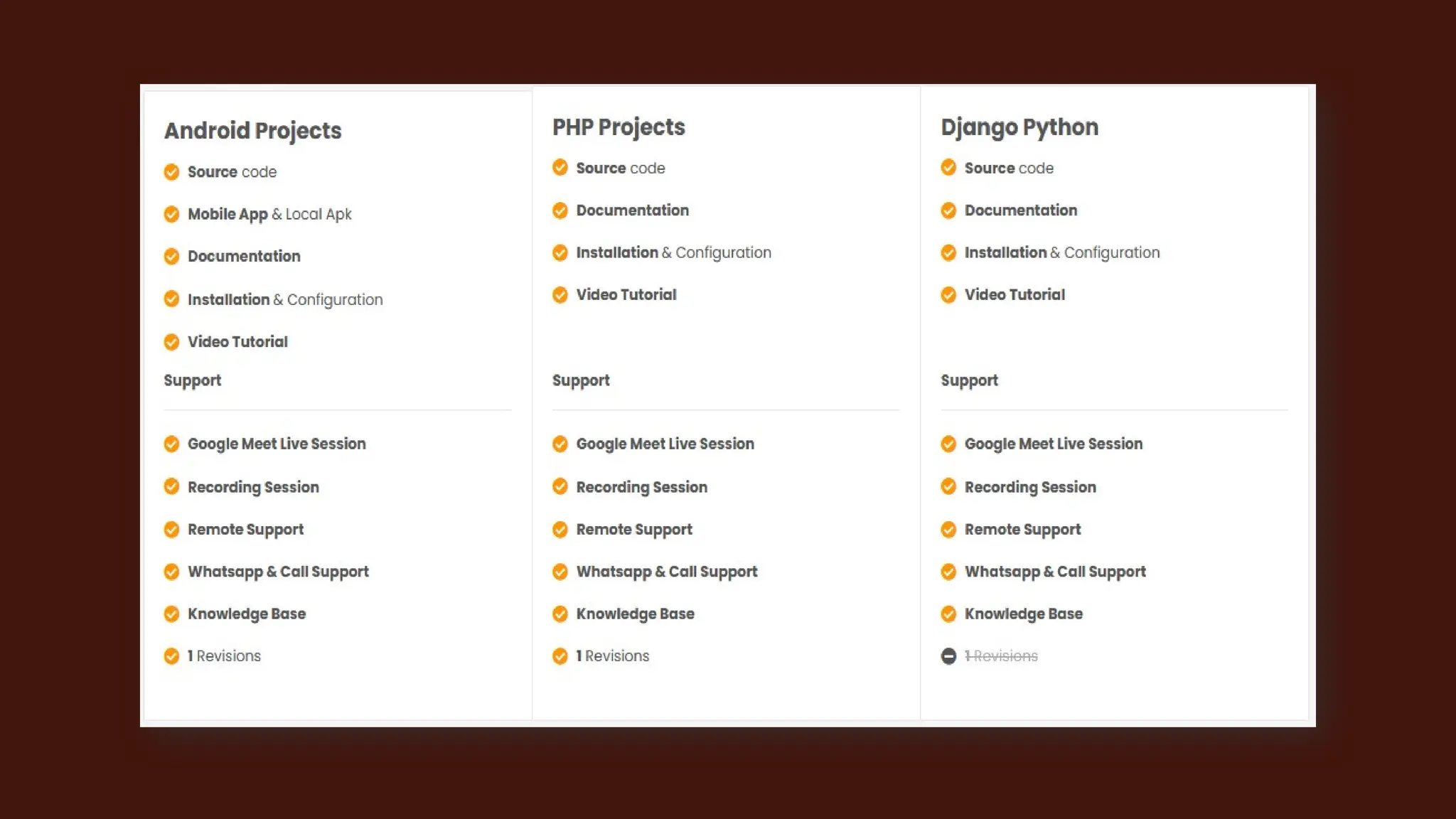The height and width of the screenshot is (819, 1456).
Task: Click PHP Whatsapp & Call Support check icon
Action: [560, 572]
